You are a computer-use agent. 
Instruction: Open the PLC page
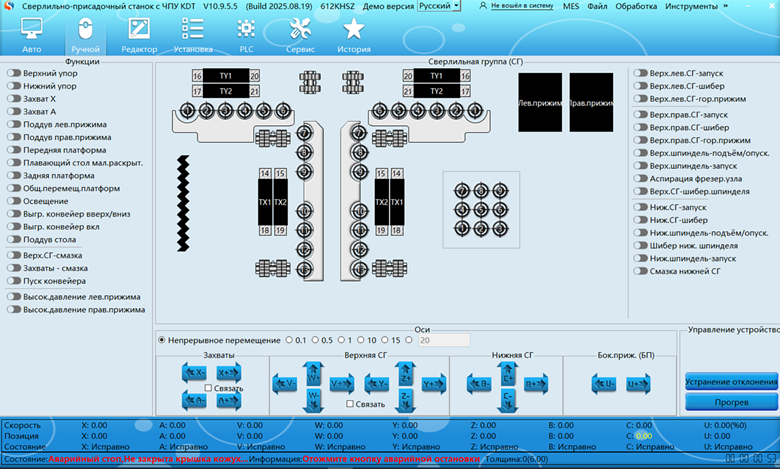pyautogui.click(x=246, y=35)
